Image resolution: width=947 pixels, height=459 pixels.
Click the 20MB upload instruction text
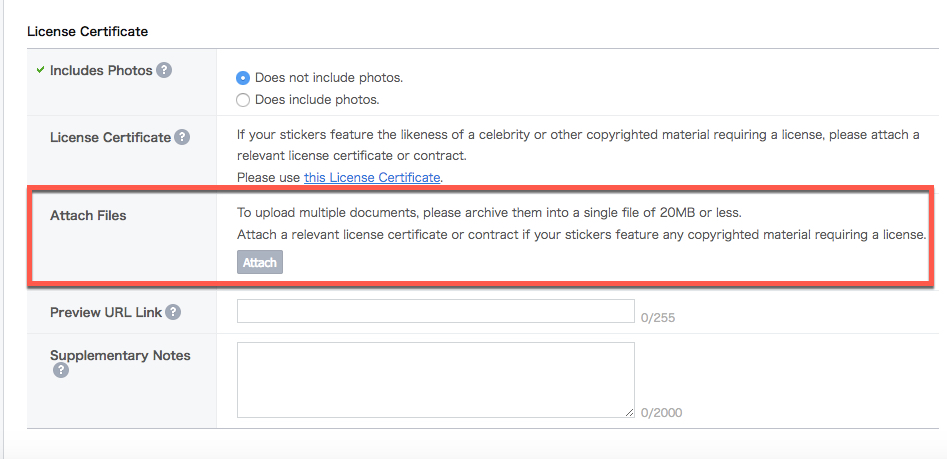pos(488,212)
